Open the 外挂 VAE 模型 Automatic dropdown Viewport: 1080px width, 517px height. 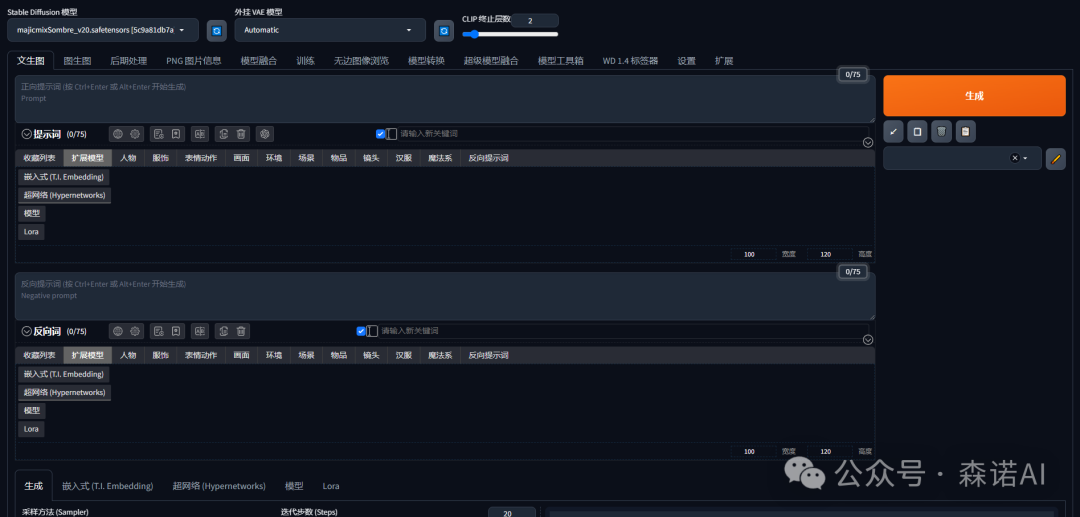330,30
